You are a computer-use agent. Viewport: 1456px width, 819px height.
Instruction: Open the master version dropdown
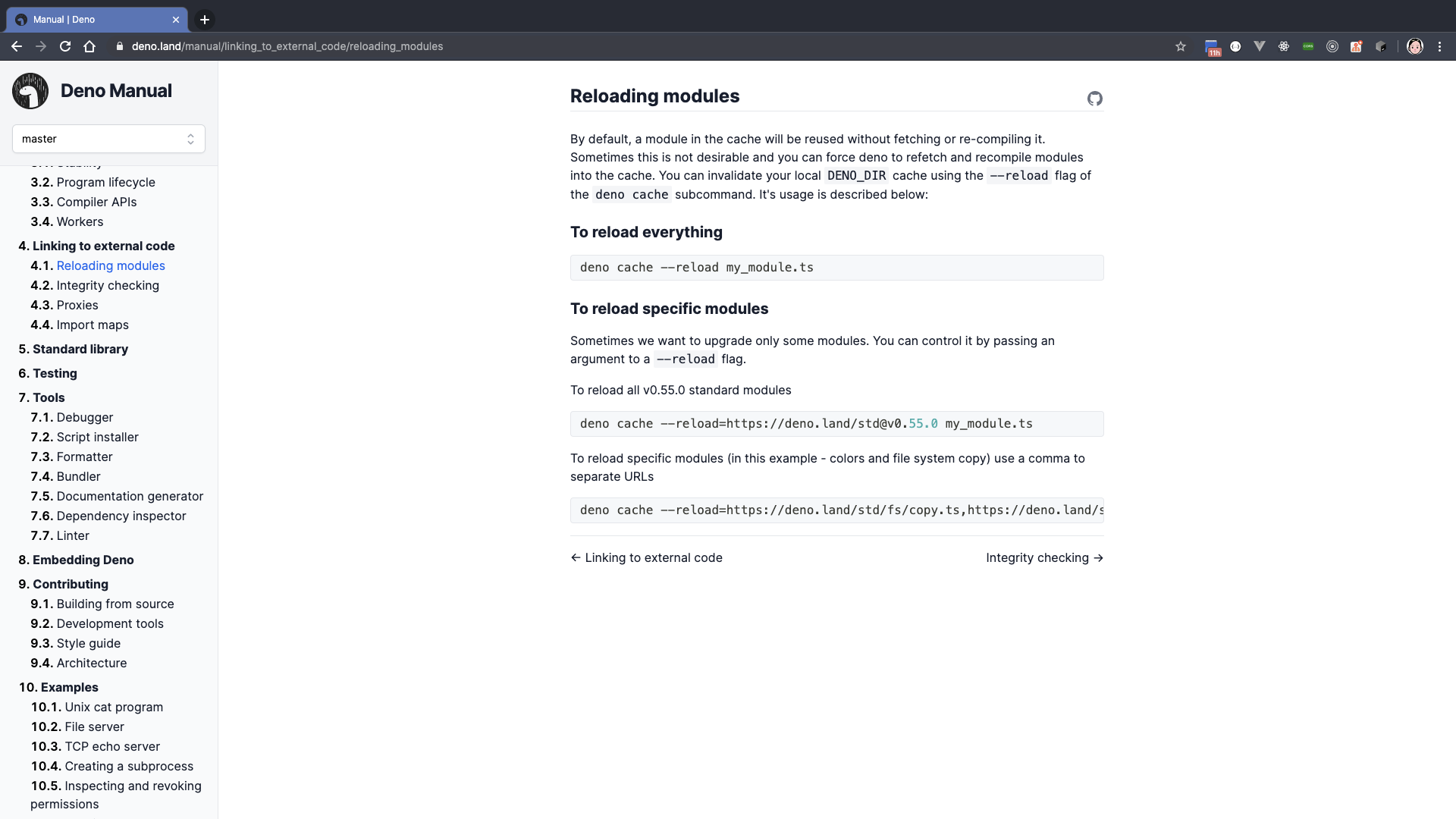108,139
